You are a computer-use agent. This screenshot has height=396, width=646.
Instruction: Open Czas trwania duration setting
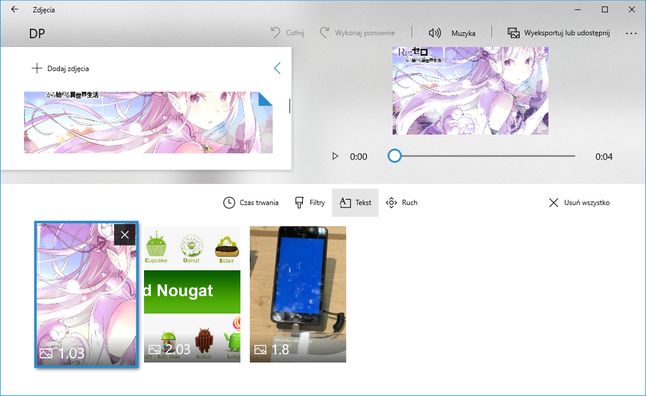point(251,202)
